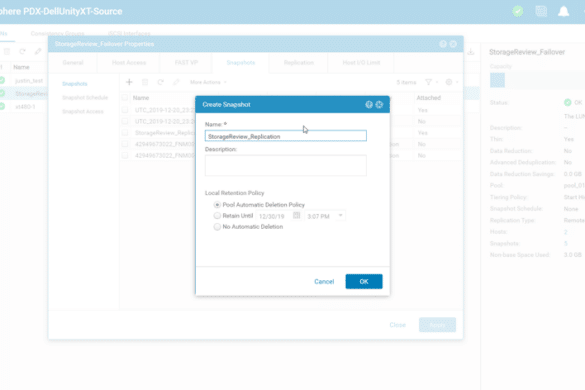The image size is (585, 390).
Task: Check the second UTC_2019-12-20 snapshot row checkbox
Action: (125, 121)
